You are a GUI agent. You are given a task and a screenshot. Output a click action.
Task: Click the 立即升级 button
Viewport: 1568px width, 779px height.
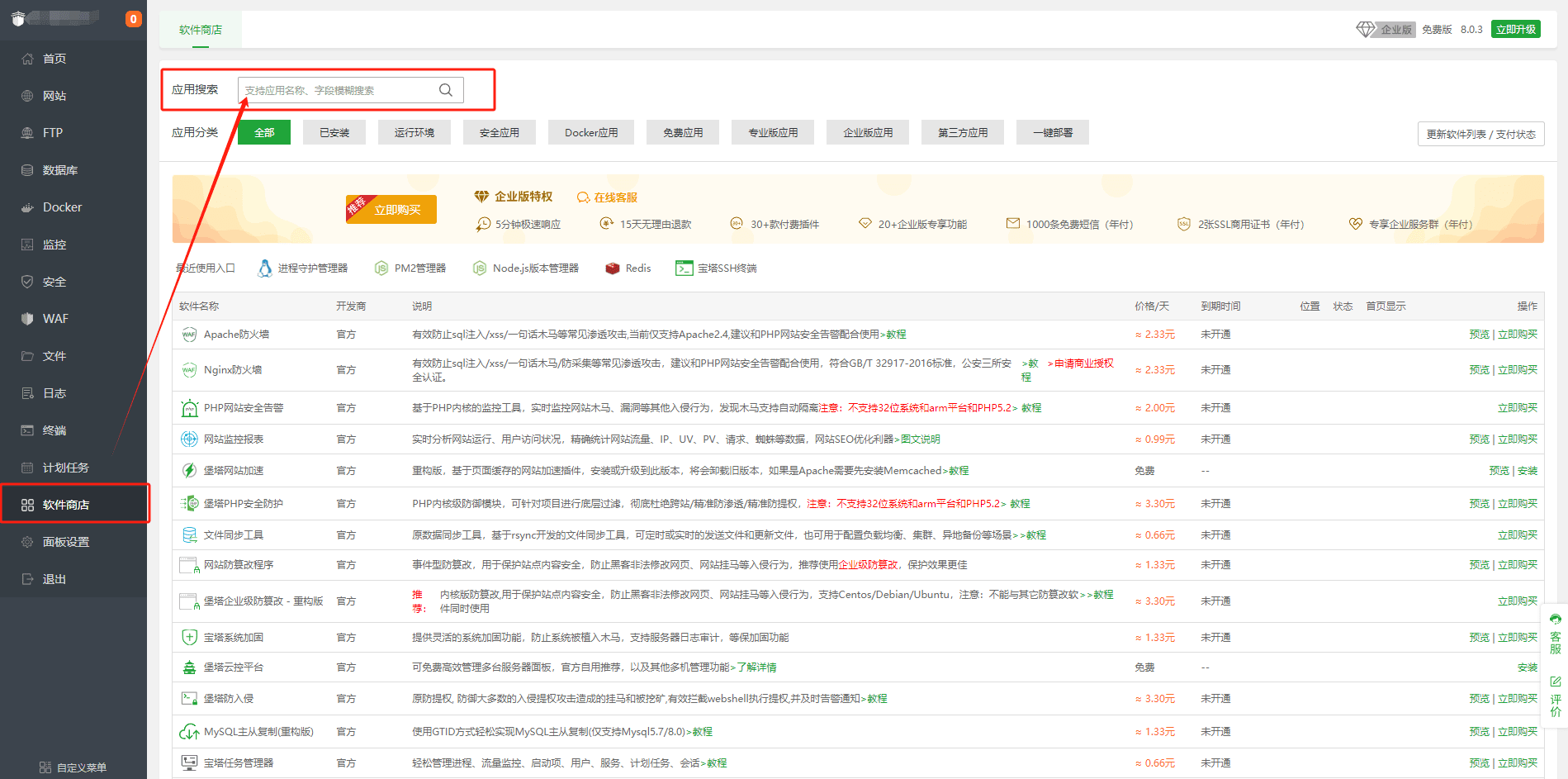tap(1516, 30)
